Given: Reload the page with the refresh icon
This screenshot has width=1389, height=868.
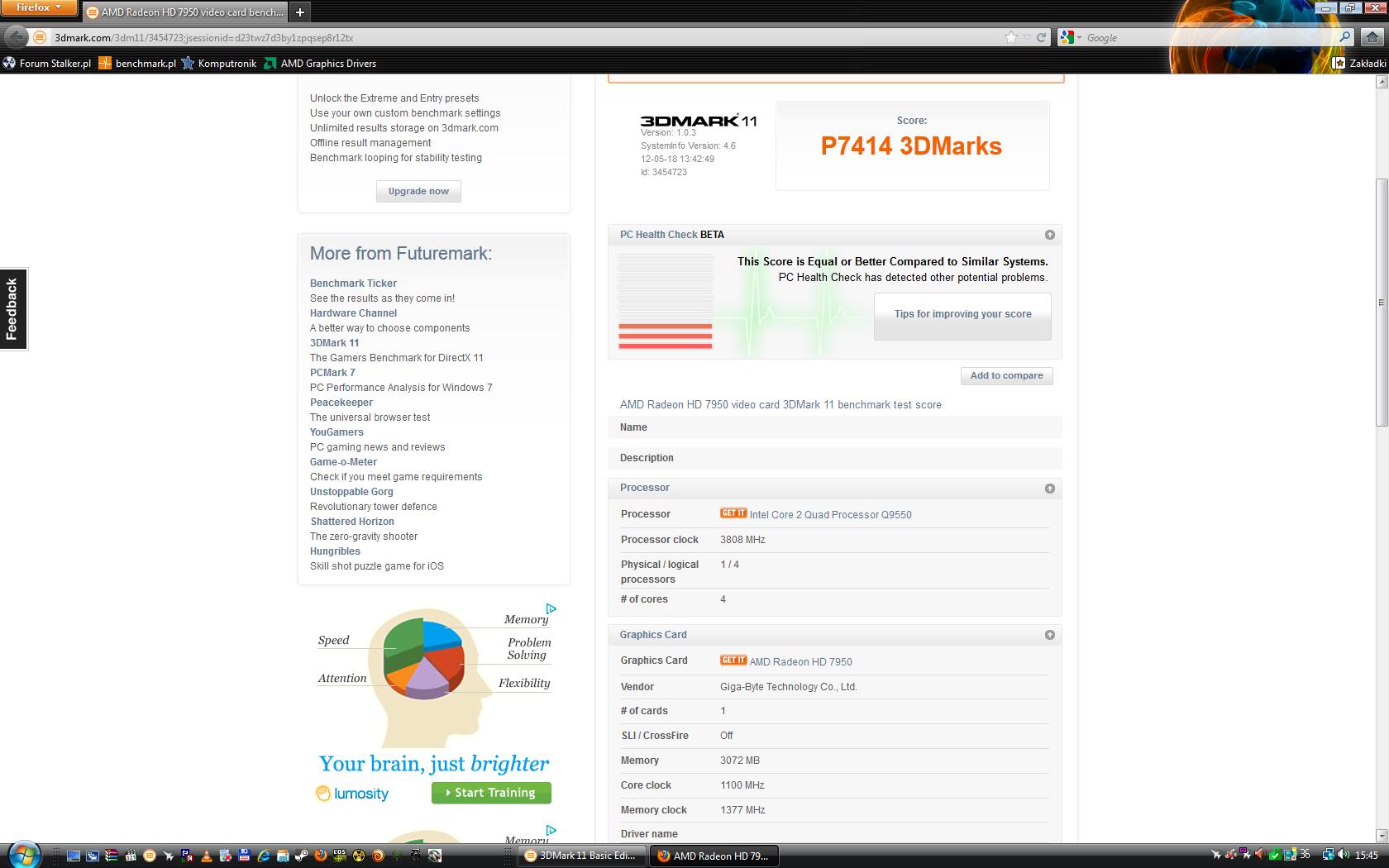Looking at the screenshot, I should [1041, 37].
